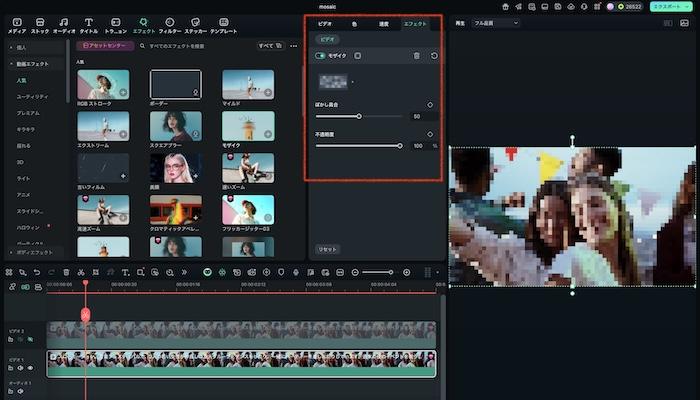Add keyframe for ぼかし具合
This screenshot has width=700, height=400.
coord(430,105)
